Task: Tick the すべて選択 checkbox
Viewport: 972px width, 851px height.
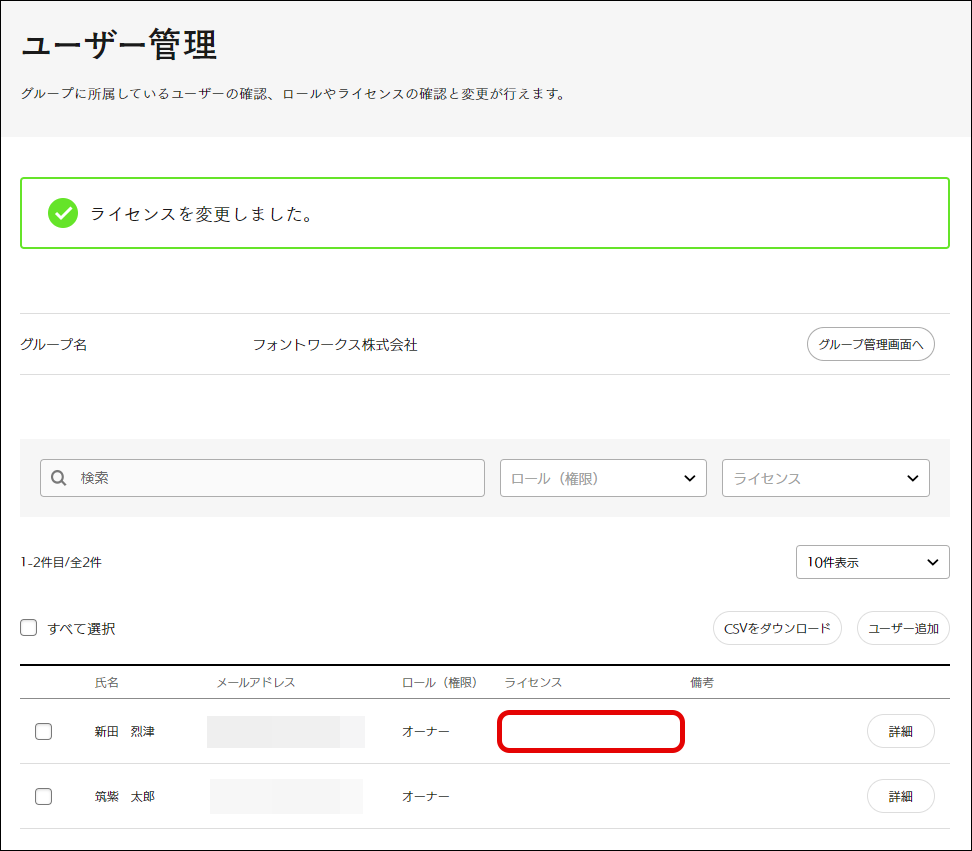Action: [29, 629]
